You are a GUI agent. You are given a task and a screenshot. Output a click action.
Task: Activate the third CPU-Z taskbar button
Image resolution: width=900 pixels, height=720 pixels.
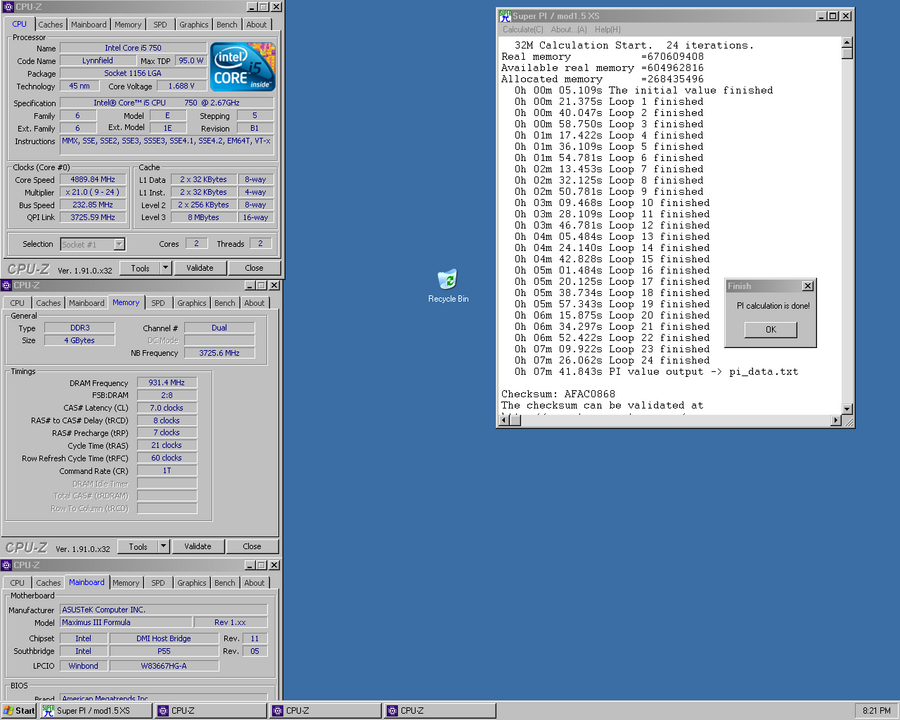[440, 711]
